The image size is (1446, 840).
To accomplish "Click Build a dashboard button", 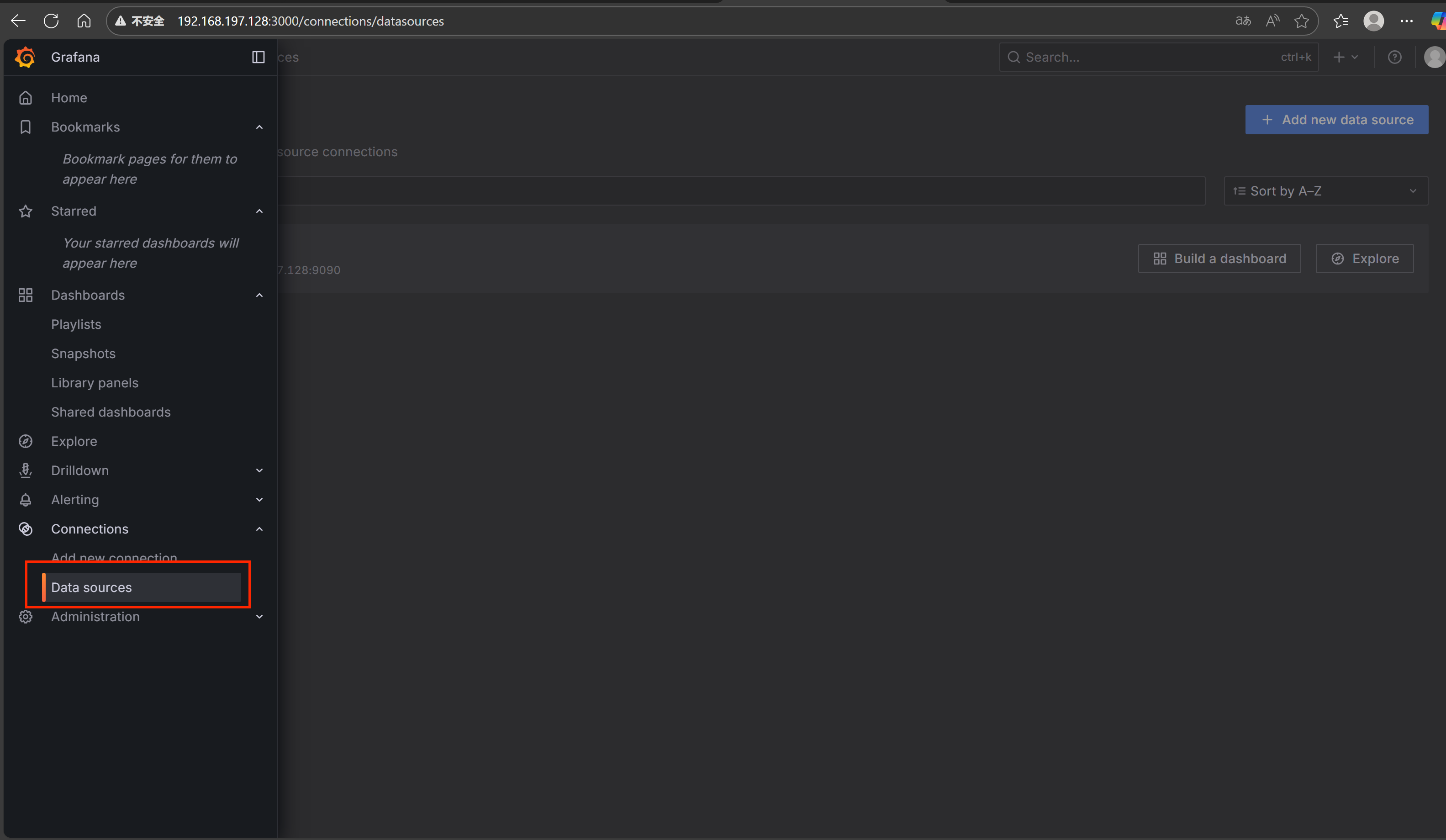I will click(1219, 259).
